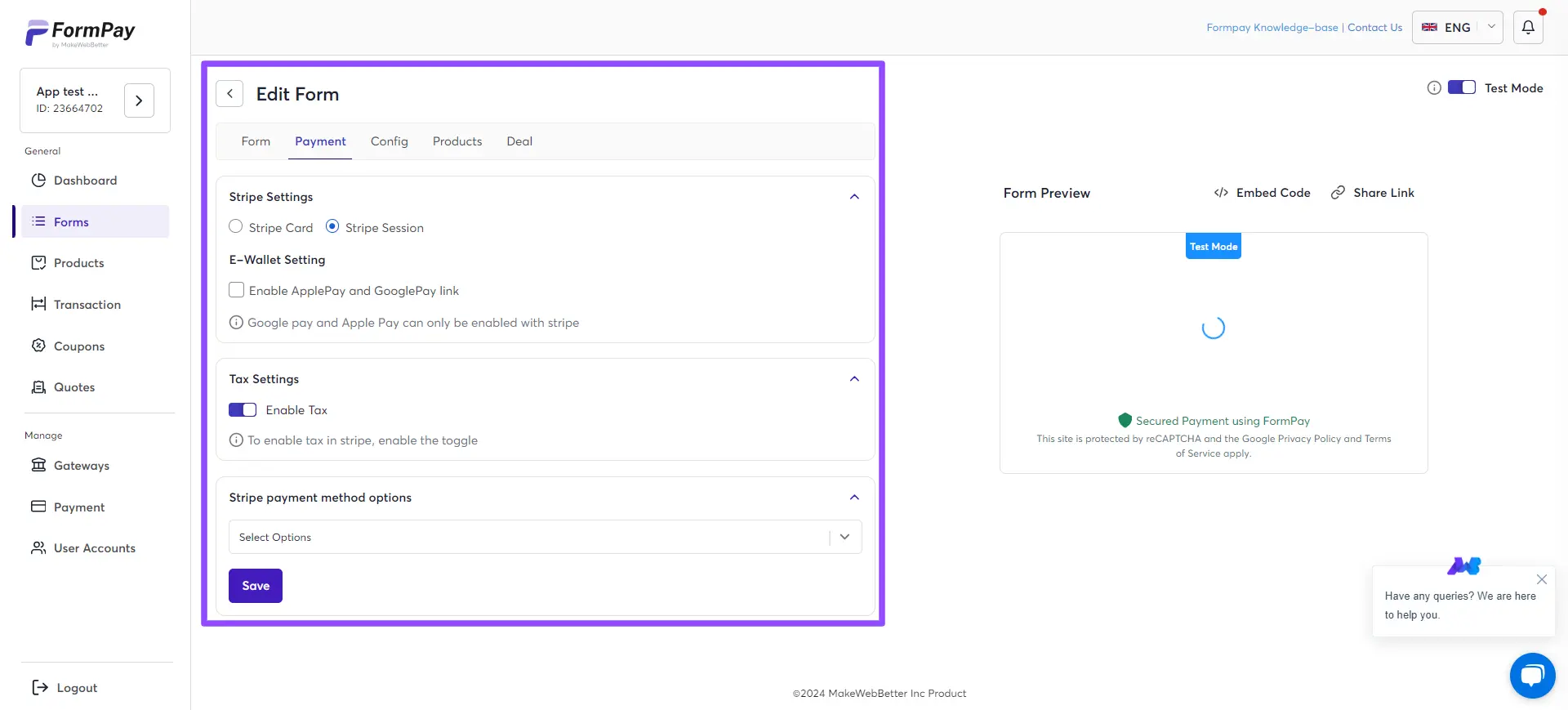Disable the Enable Tax toggle
Screen dimensions: 1568x710
[243, 410]
